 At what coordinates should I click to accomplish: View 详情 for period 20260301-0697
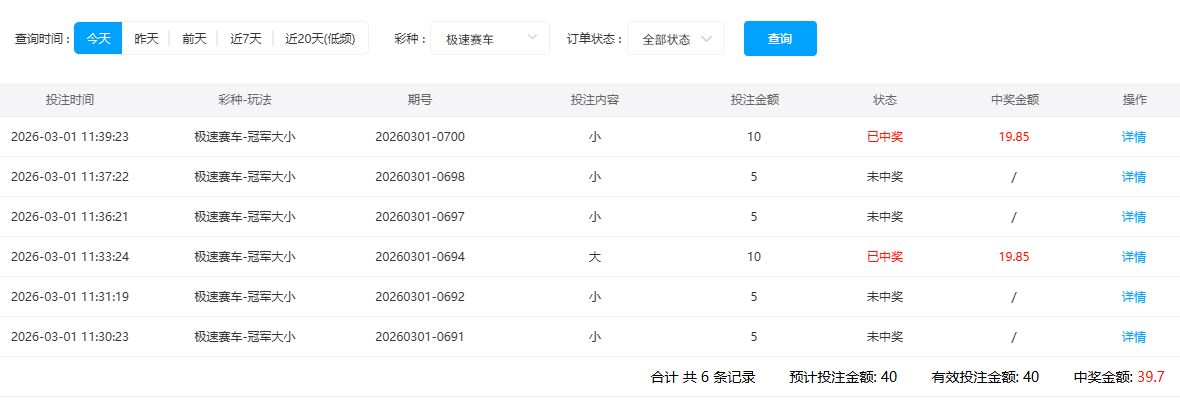[x=1133, y=217]
